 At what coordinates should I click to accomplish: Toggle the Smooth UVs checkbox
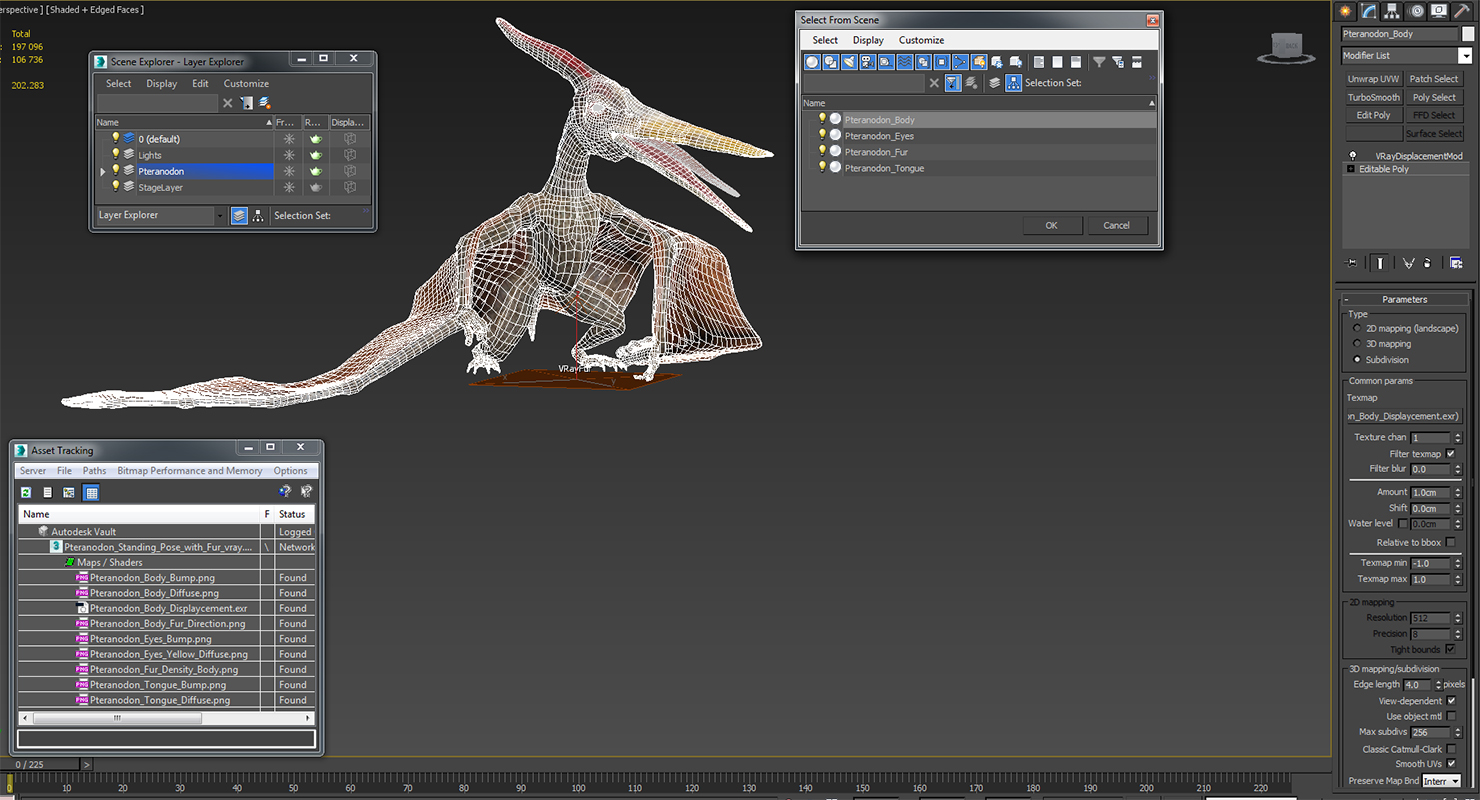(1451, 764)
